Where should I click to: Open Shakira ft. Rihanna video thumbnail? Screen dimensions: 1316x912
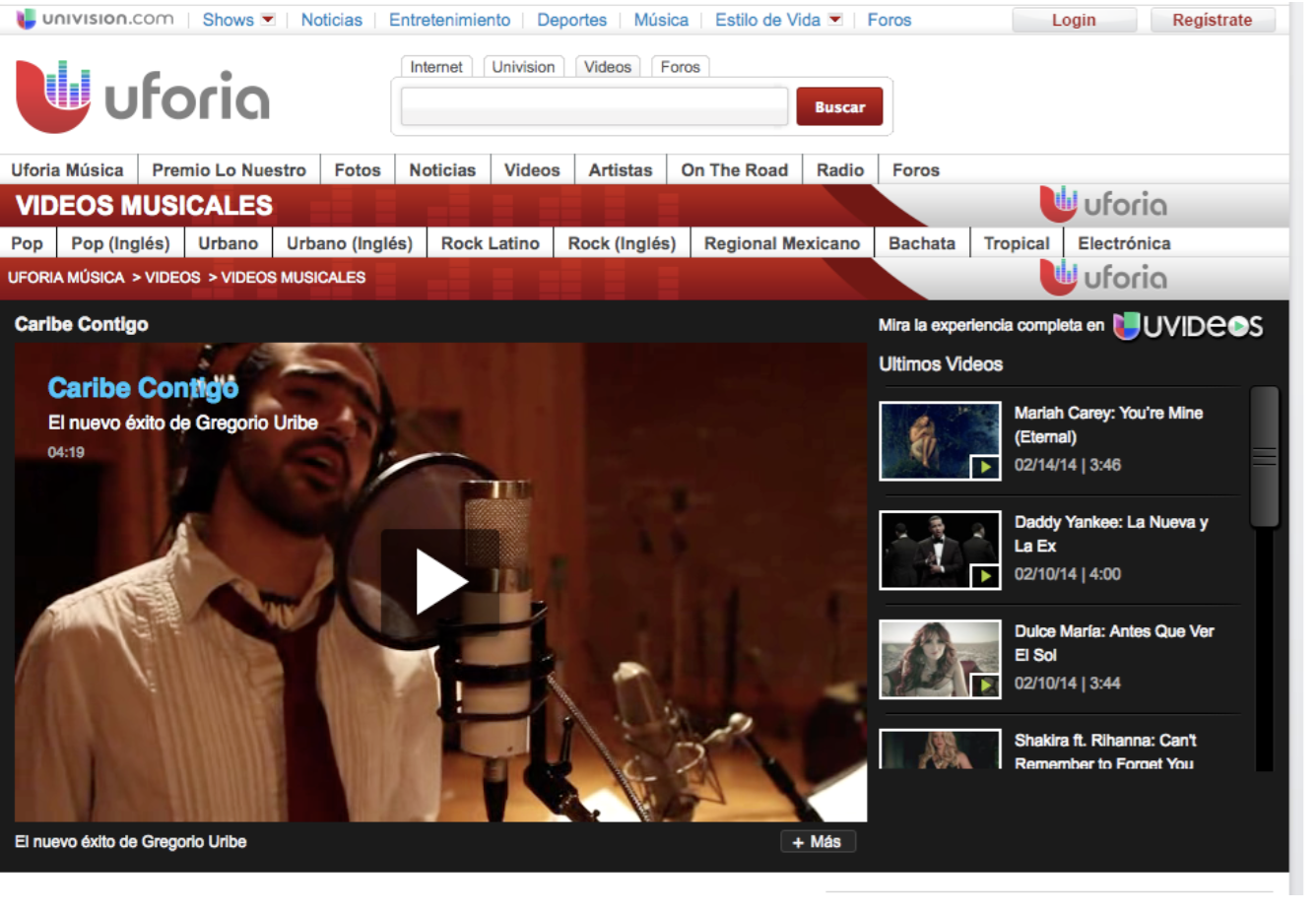coord(940,749)
